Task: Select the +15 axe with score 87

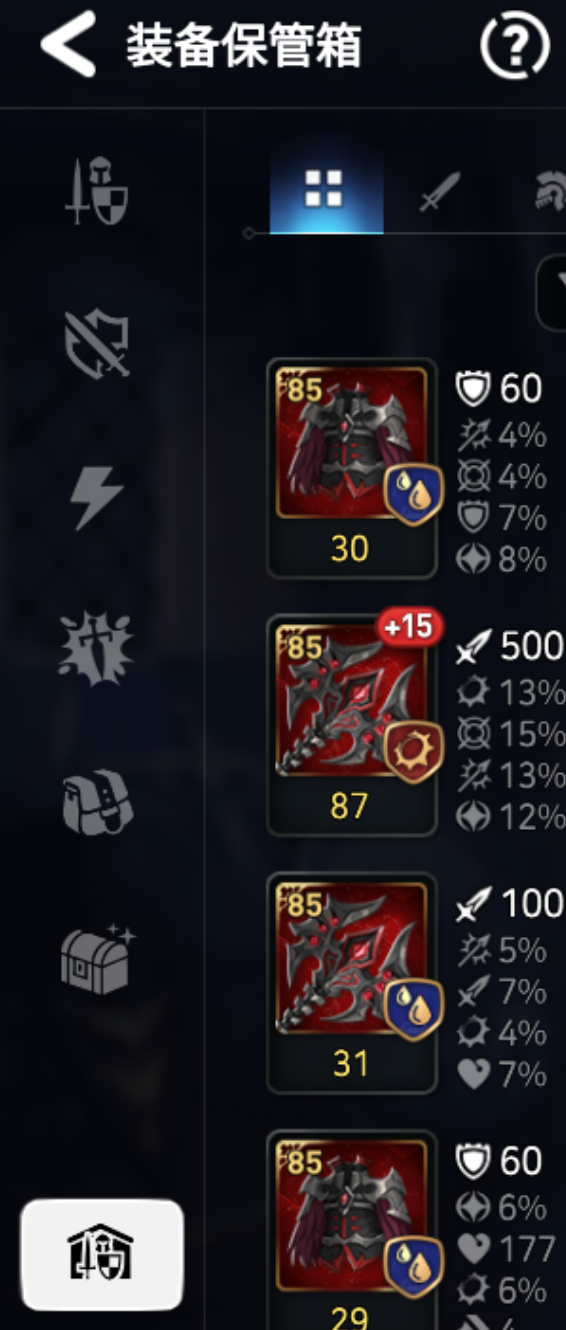Action: (352, 725)
